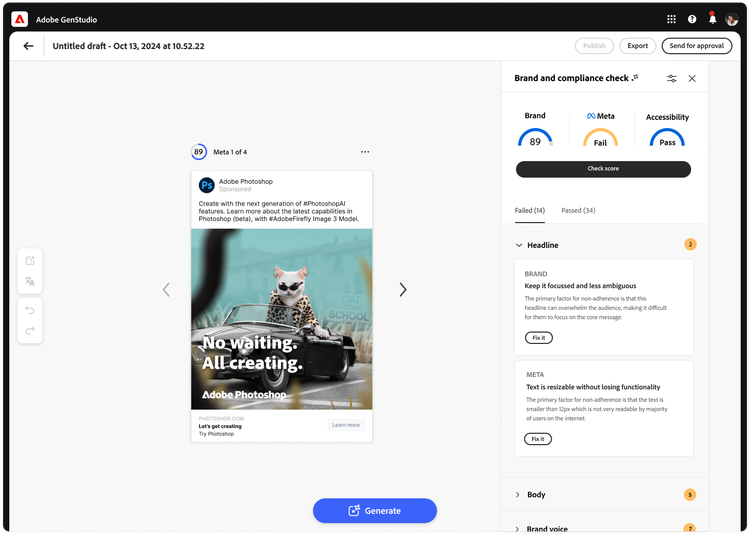Open the apps grid switcher
The image size is (750, 535).
(x=671, y=18)
